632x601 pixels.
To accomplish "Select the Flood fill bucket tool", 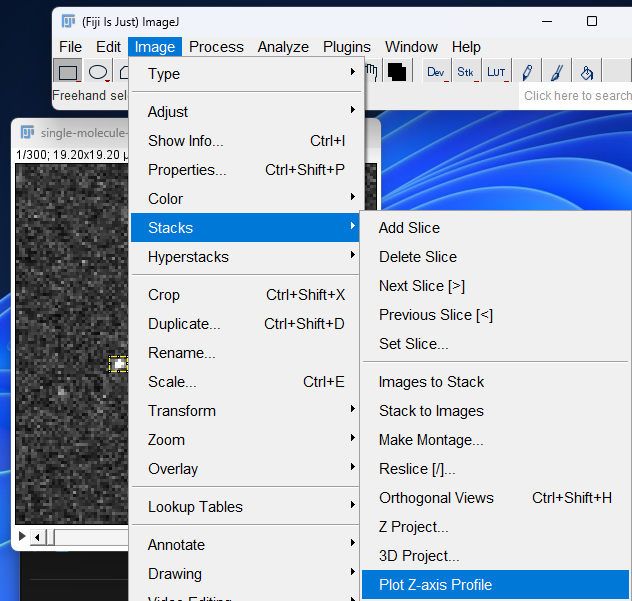I will pos(587,72).
